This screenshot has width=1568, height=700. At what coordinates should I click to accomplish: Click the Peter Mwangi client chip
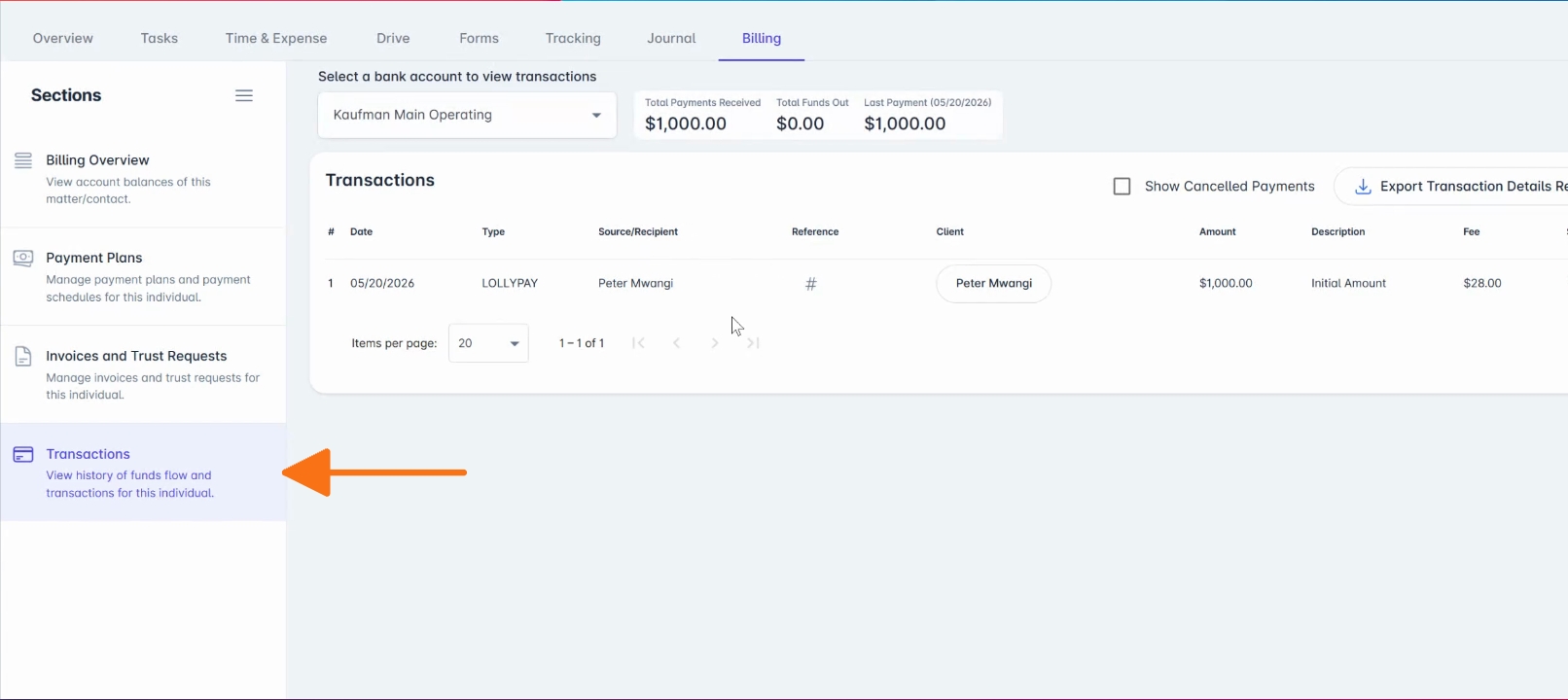[994, 284]
